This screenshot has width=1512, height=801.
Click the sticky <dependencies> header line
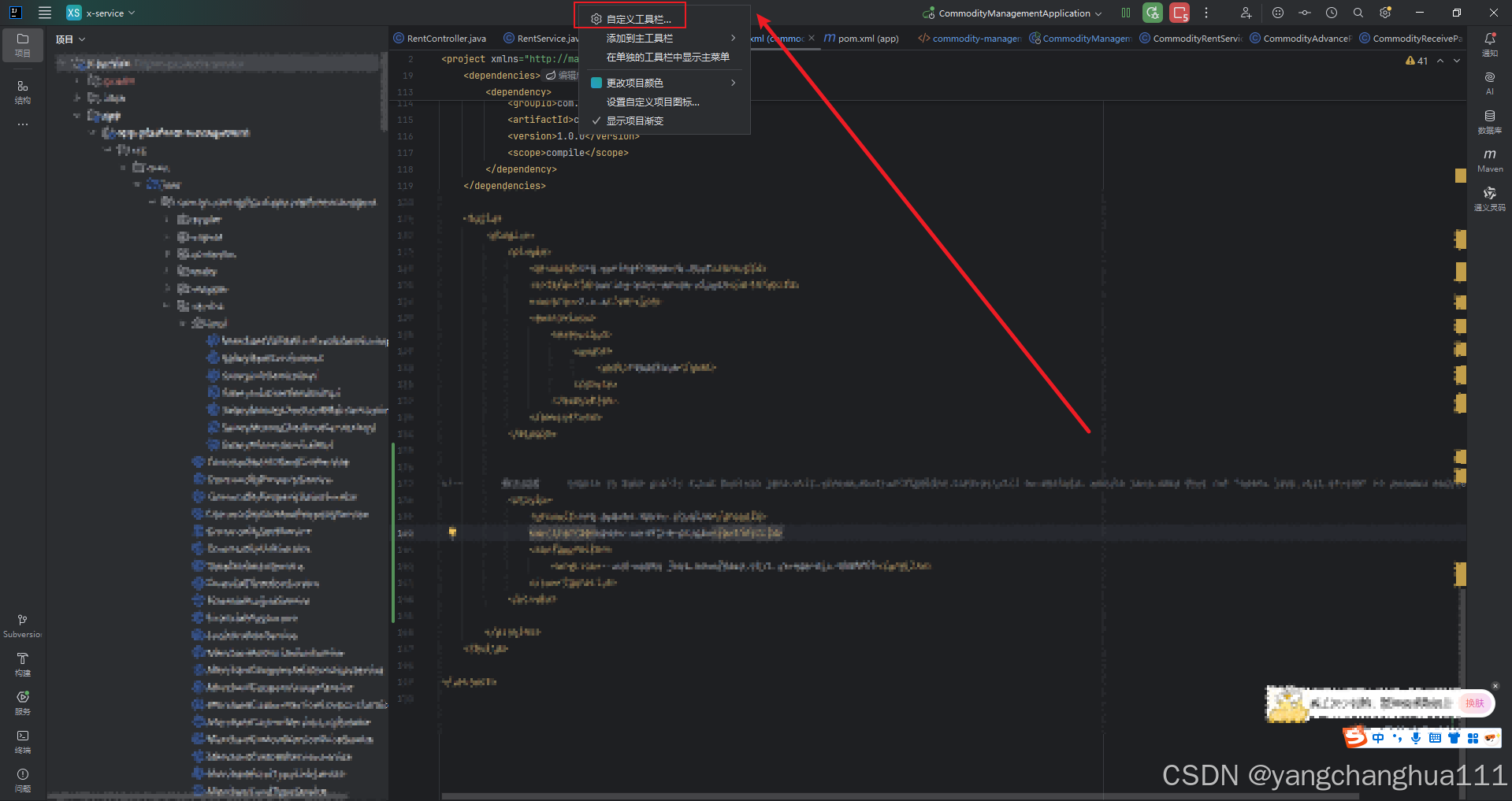coord(502,76)
